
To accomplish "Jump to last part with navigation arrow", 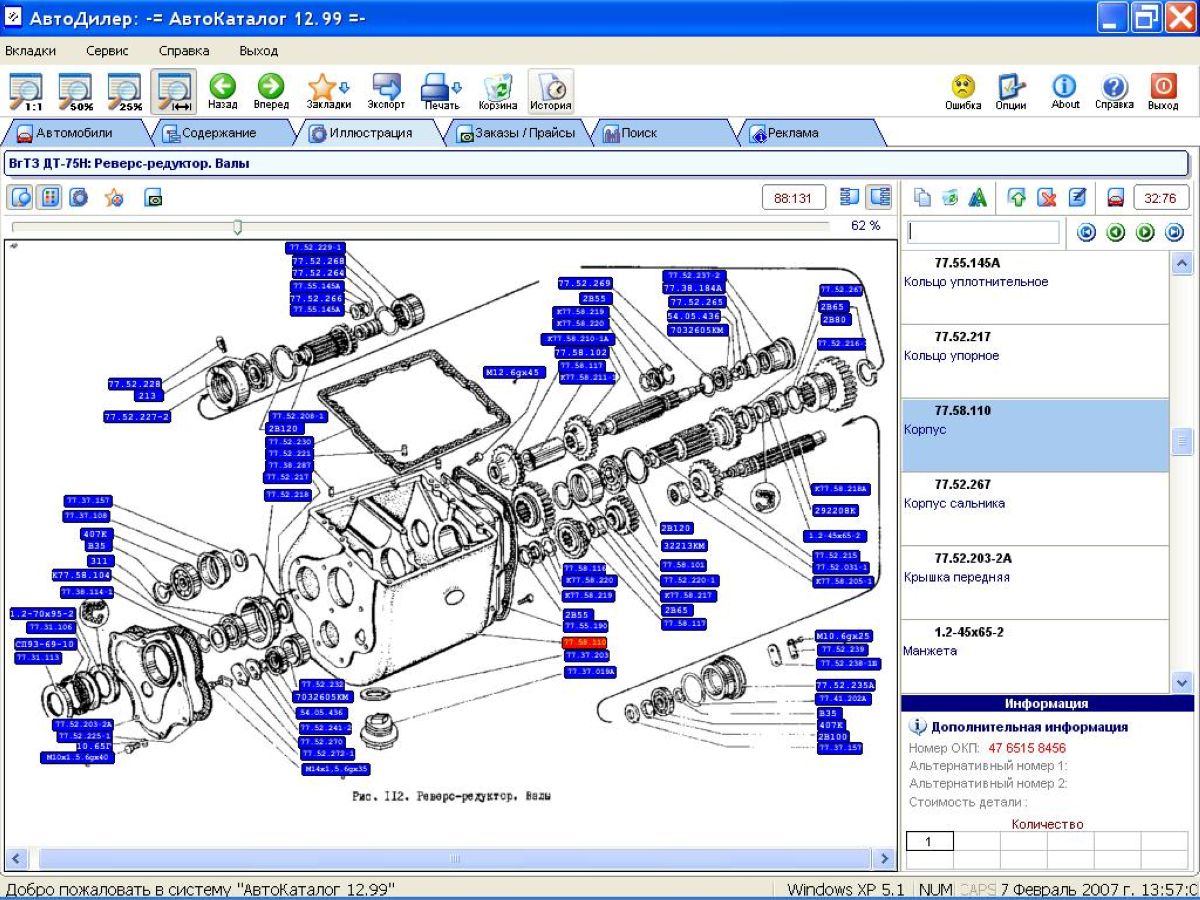I will (x=1175, y=233).
